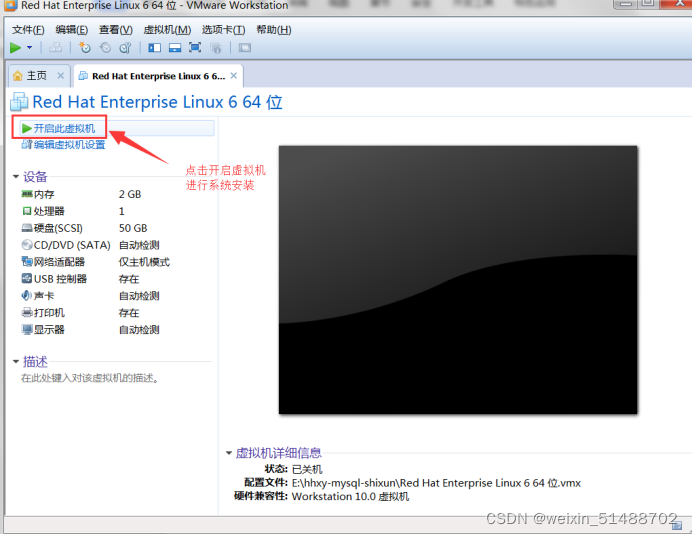Click the send Ctrl+Alt+Del toolbar icon

click(x=55, y=48)
